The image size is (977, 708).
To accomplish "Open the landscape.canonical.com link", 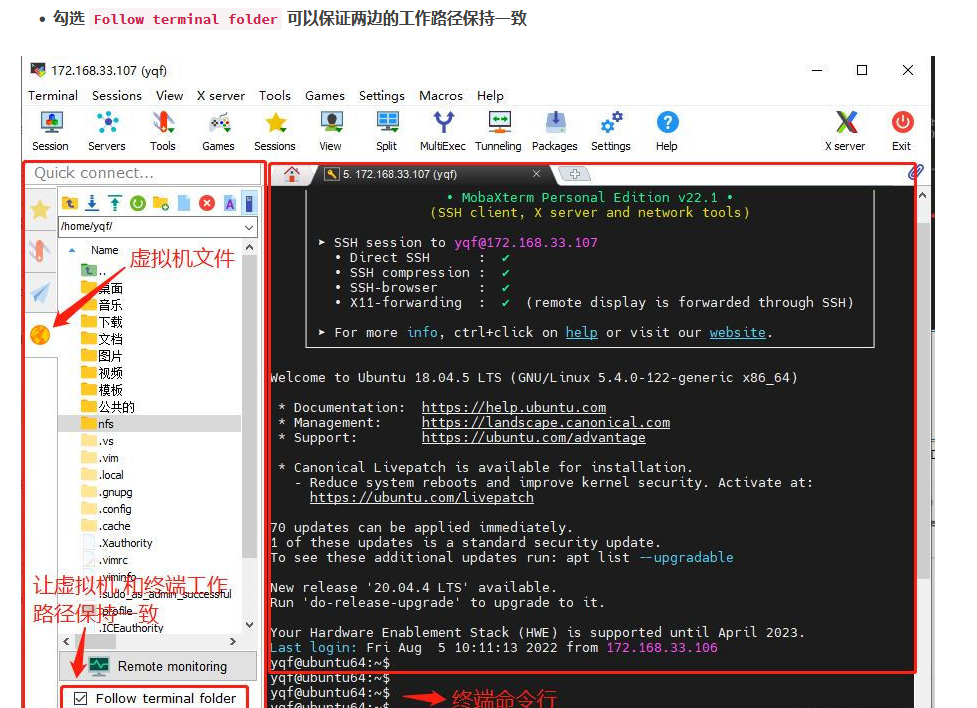I will point(546,422).
